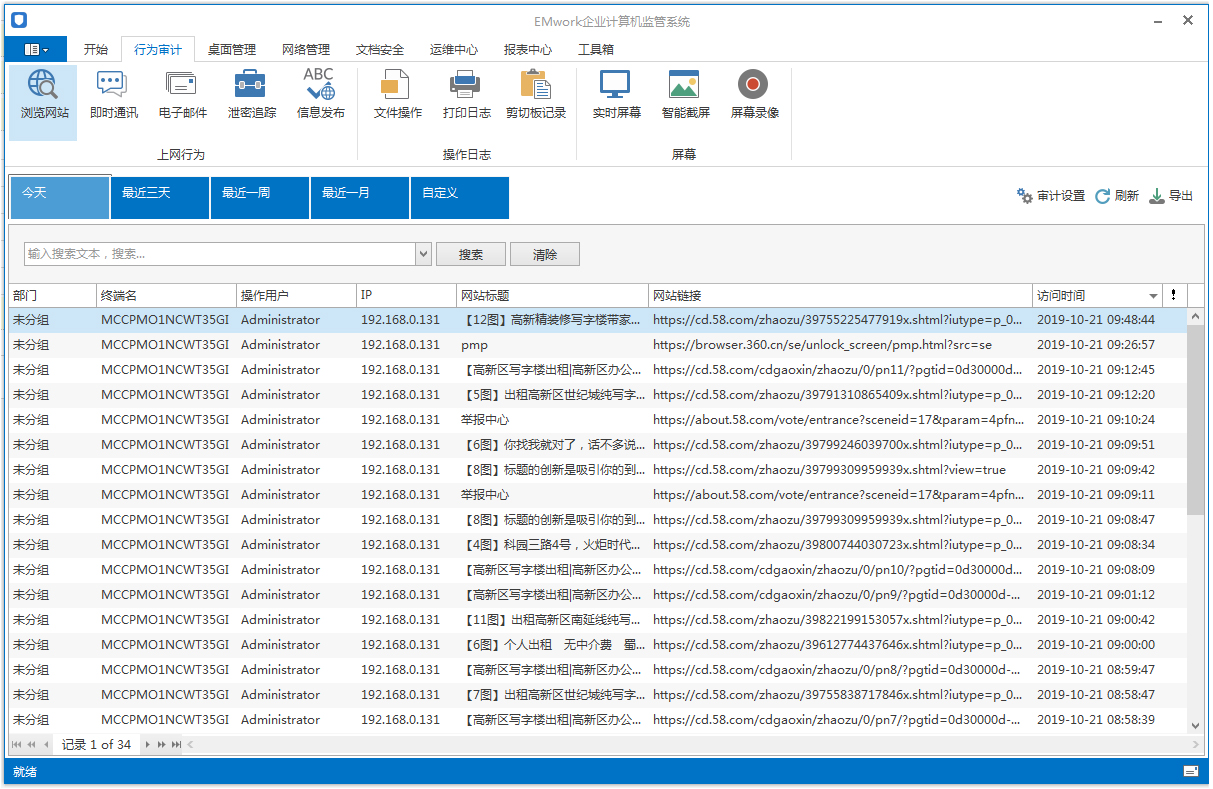This screenshot has height=789, width=1213.
Task: Open the 即时通讯 instant messaging audit
Action: coord(113,95)
